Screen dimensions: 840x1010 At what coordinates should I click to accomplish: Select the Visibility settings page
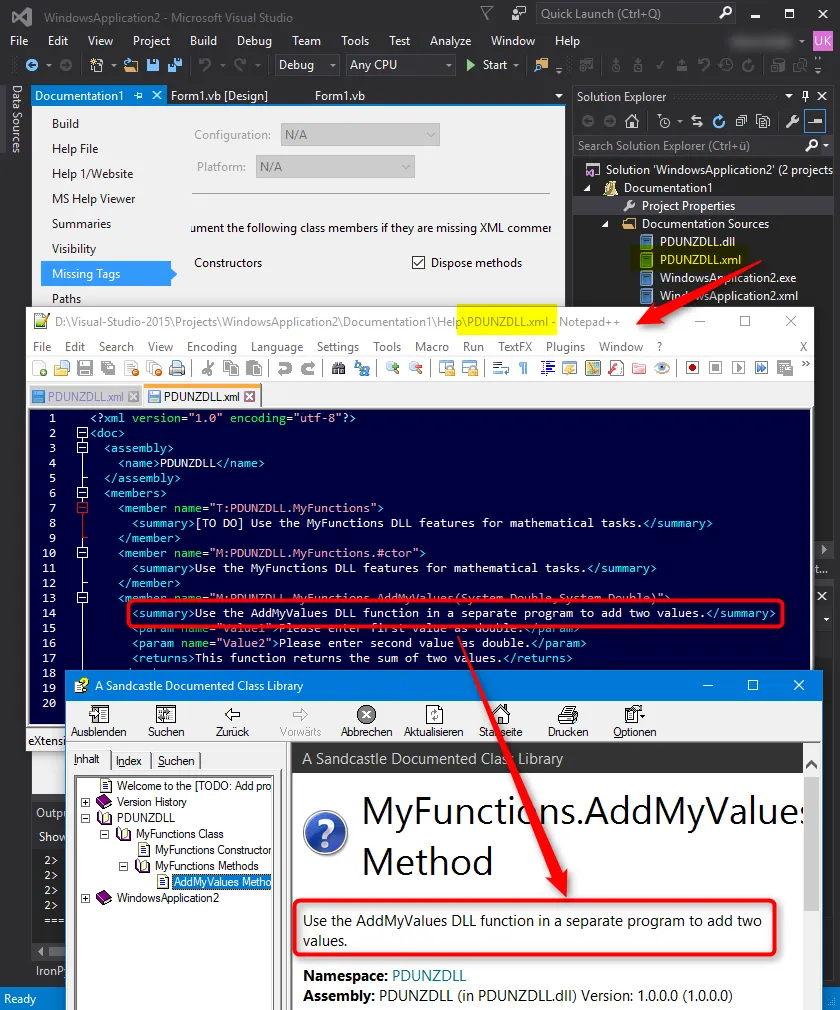pos(73,249)
